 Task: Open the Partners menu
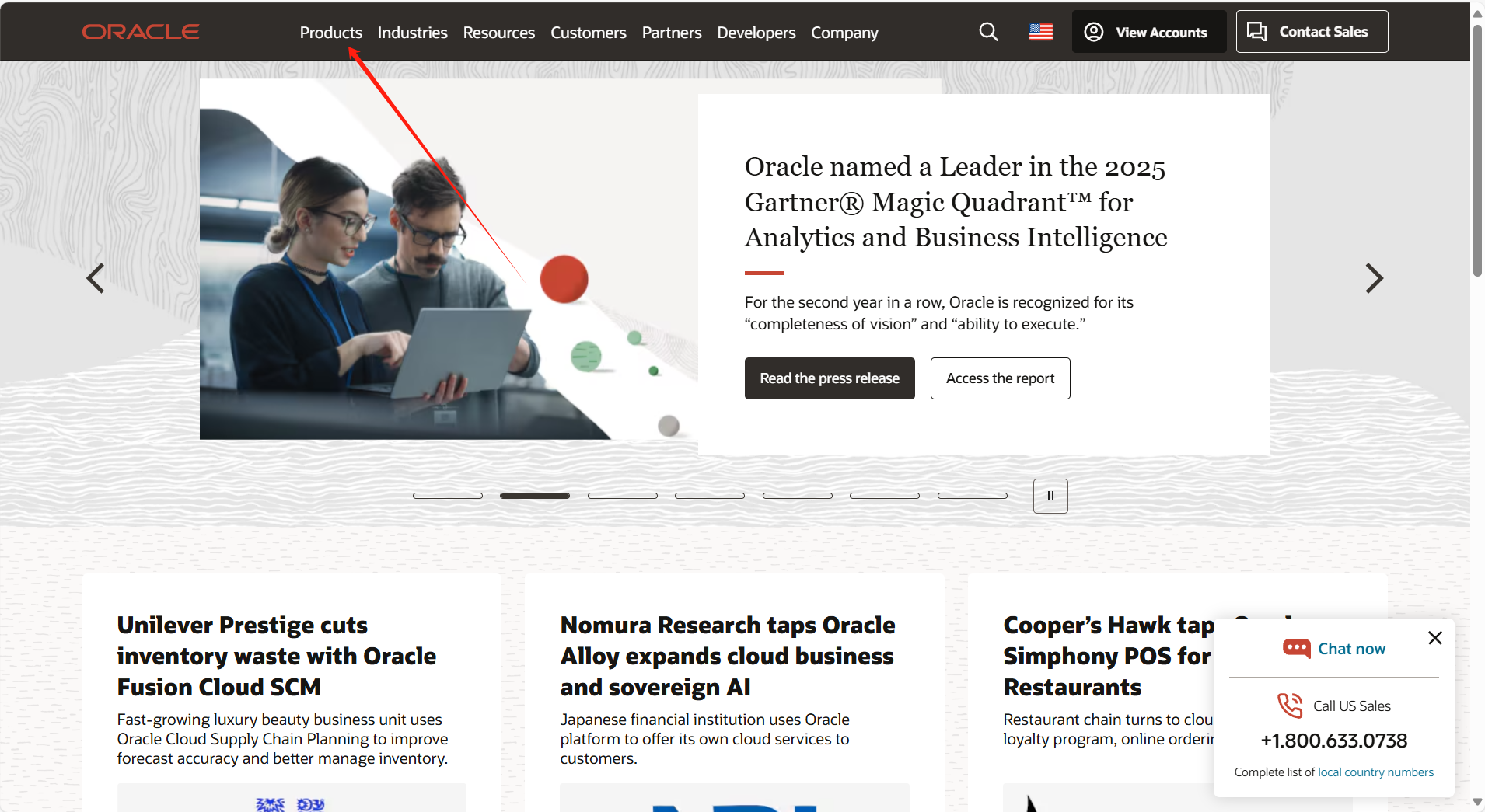click(672, 33)
